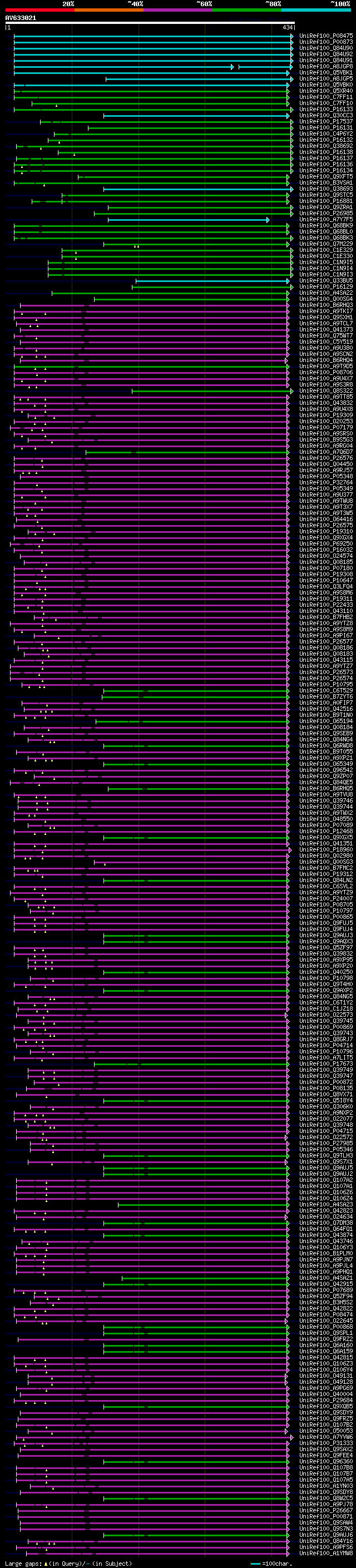Select hit label UniRef100_A8JGP8

325,66
